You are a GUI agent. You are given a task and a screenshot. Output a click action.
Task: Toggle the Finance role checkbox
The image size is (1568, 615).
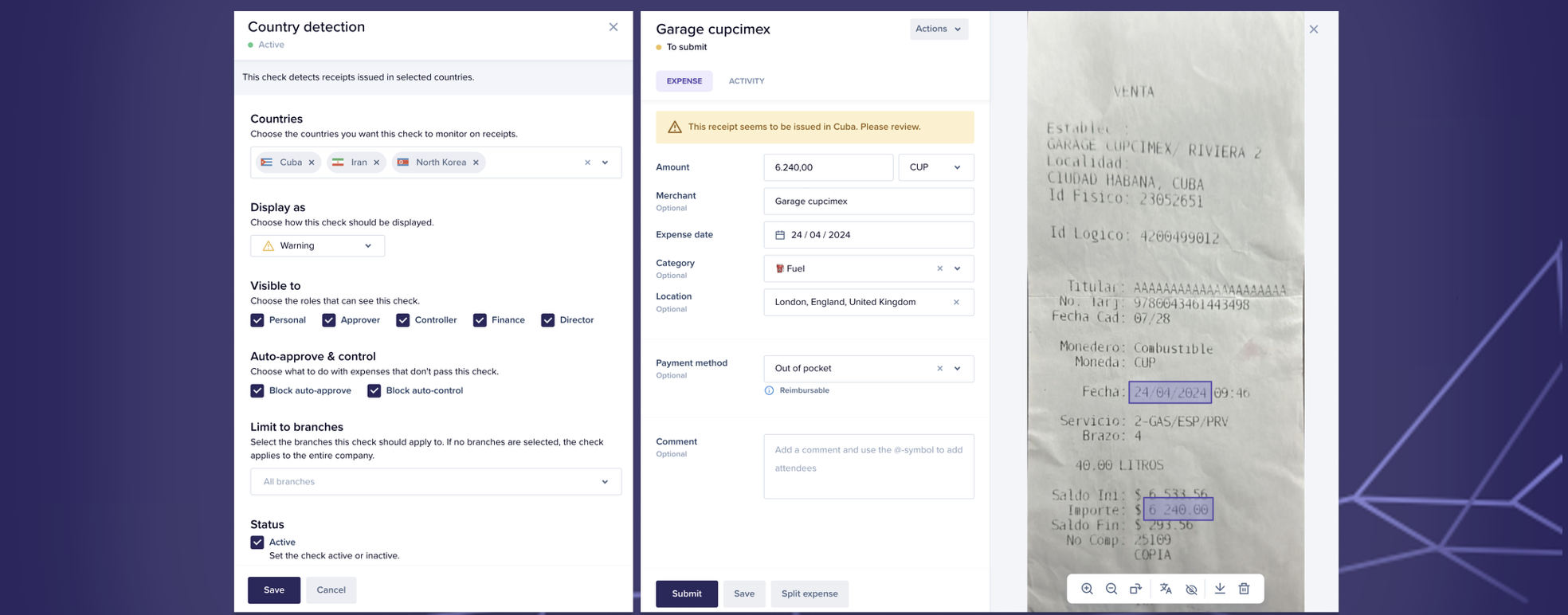click(x=480, y=320)
